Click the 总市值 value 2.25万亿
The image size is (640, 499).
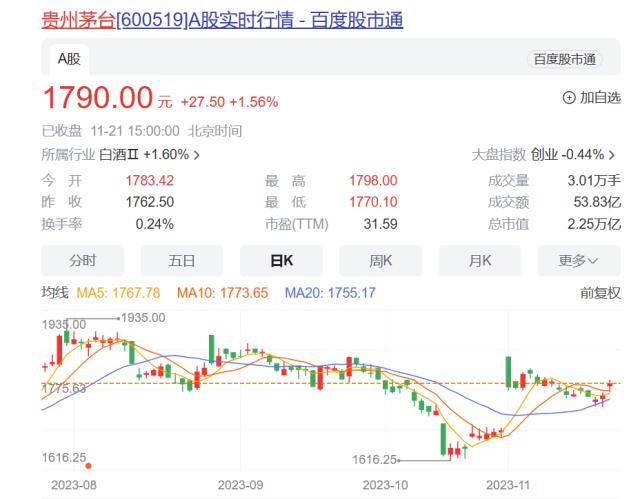(594, 224)
